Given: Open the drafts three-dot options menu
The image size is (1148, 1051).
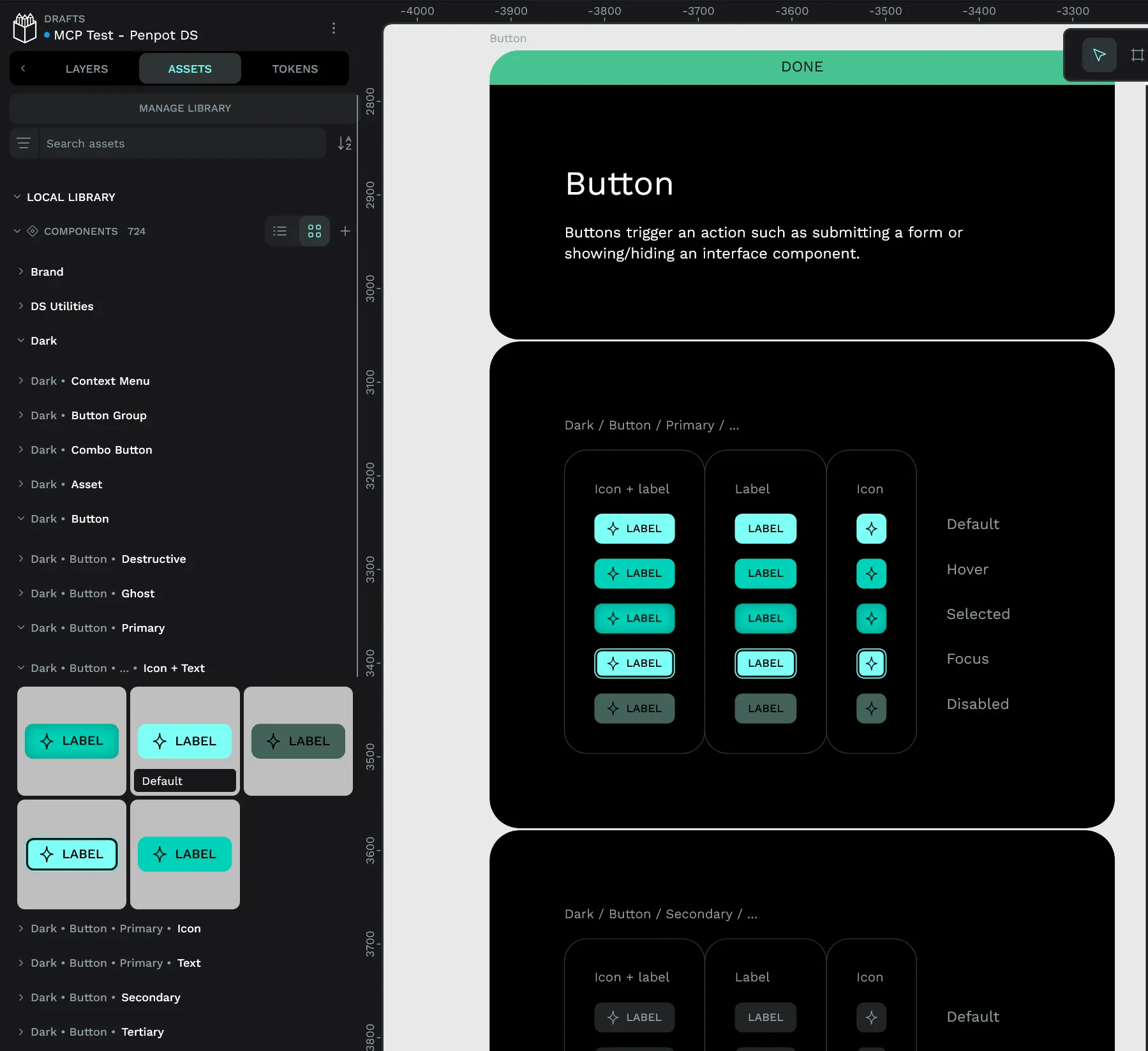Looking at the screenshot, I should [333, 28].
